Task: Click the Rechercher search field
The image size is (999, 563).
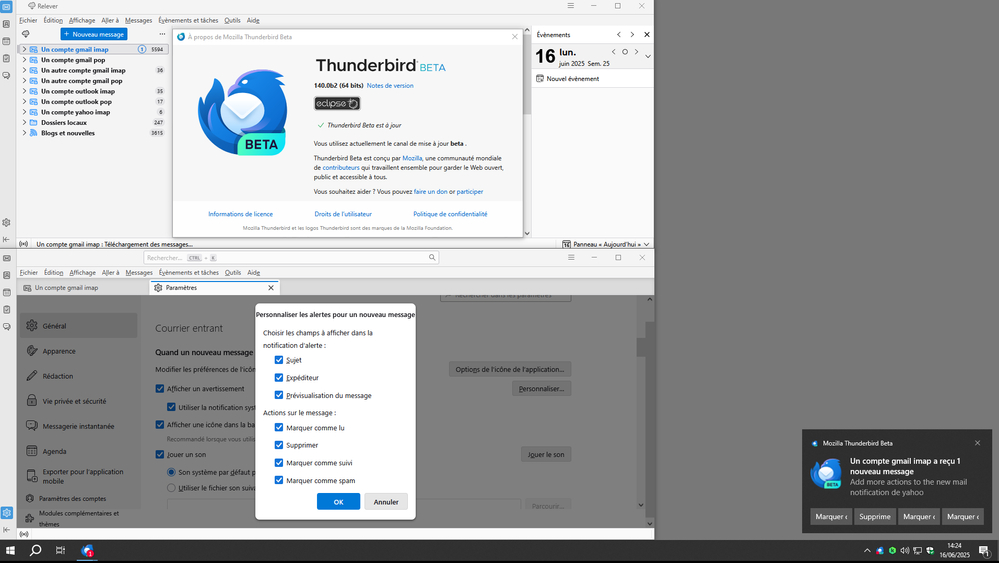Action: (290, 258)
